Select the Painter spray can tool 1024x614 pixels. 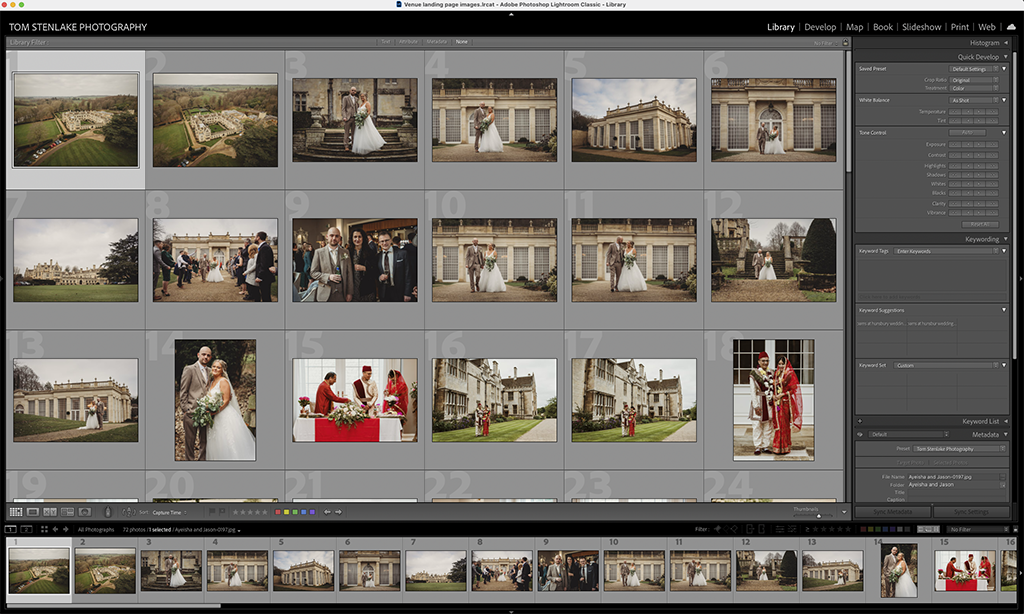(x=109, y=512)
